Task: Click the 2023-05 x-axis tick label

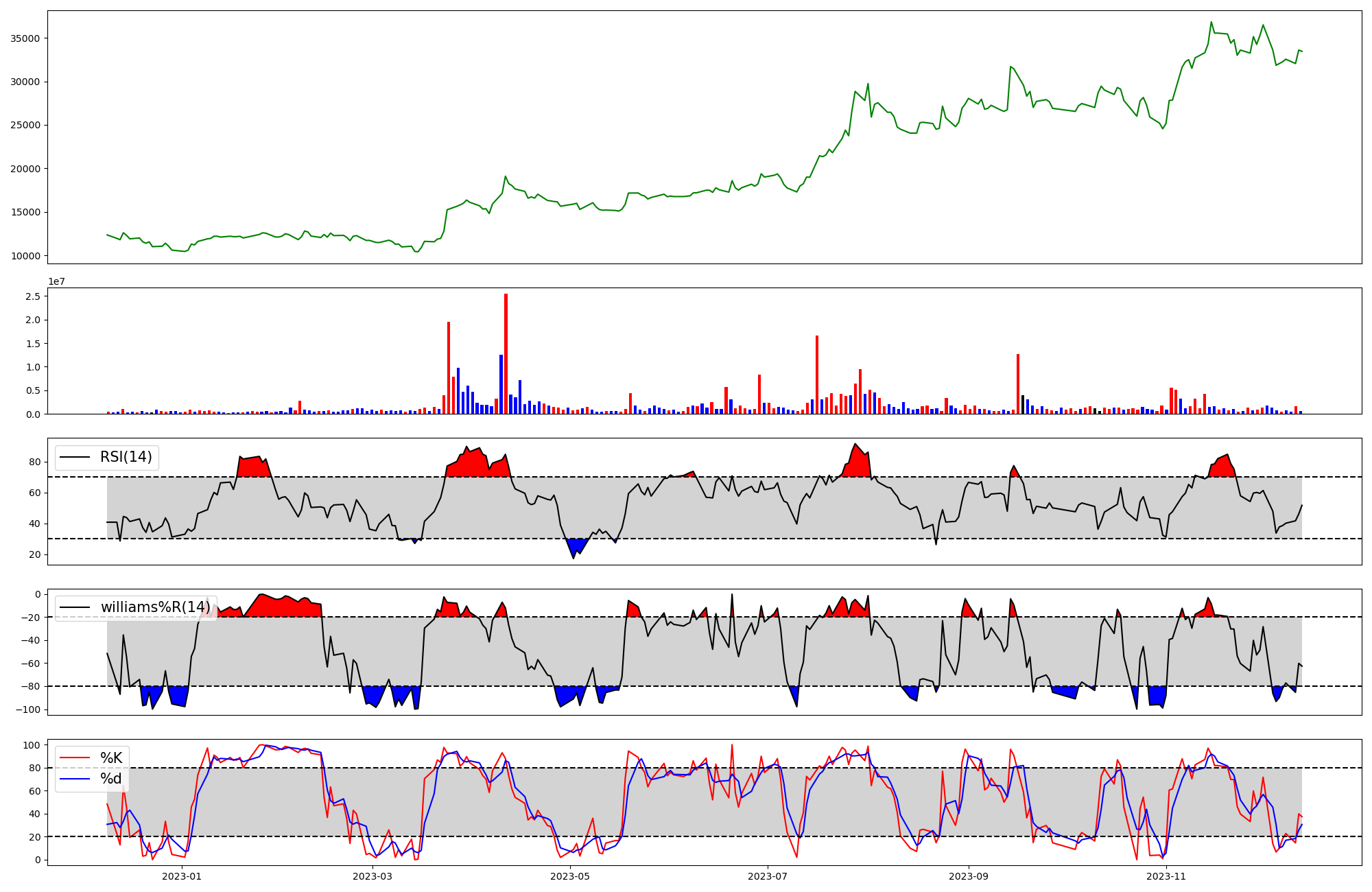Action: 569,876
